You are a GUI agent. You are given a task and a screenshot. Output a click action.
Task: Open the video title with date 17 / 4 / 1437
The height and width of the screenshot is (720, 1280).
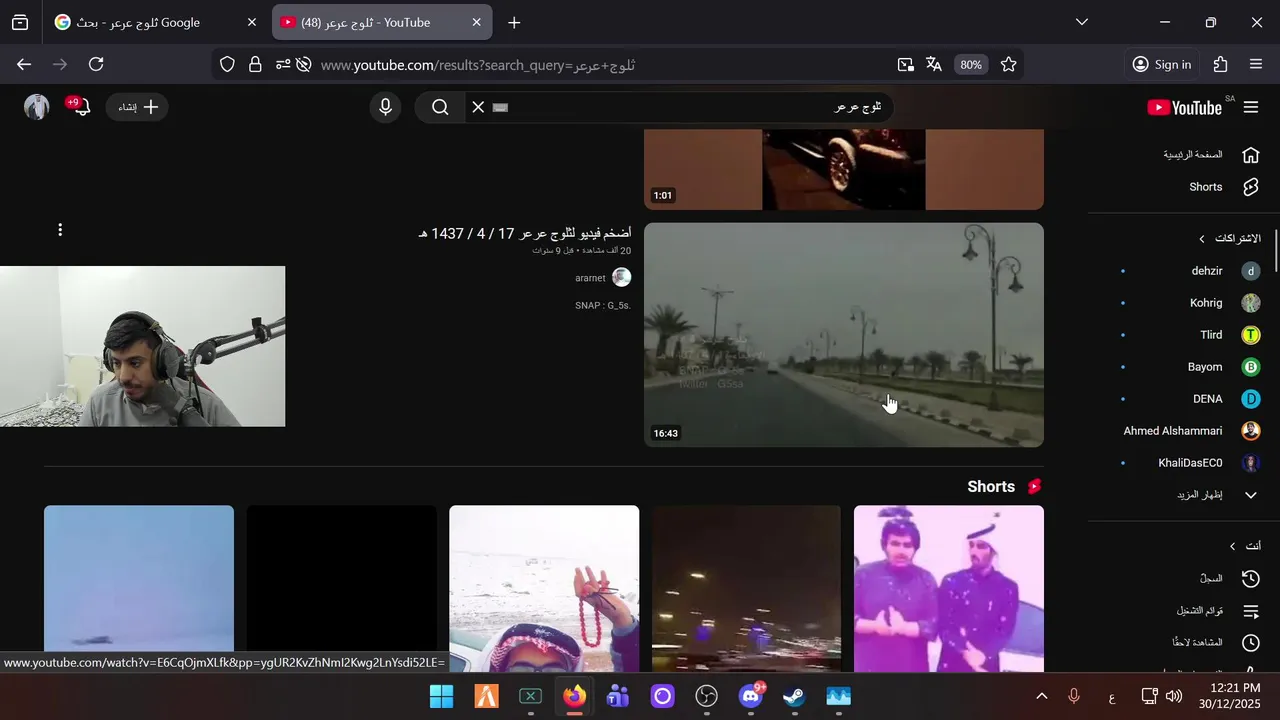coord(525,233)
